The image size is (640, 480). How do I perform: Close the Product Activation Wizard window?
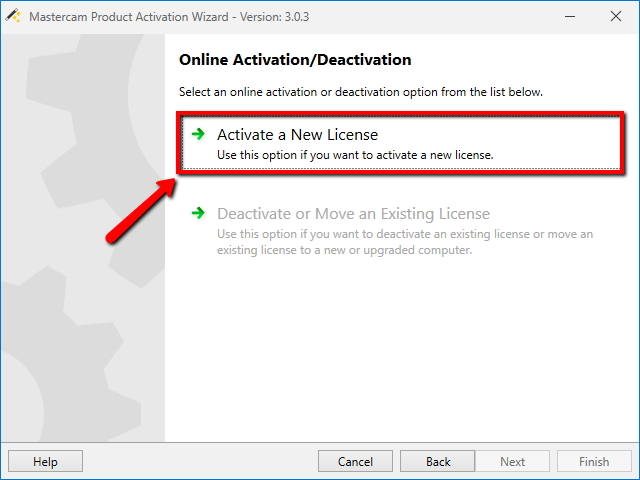pos(616,16)
